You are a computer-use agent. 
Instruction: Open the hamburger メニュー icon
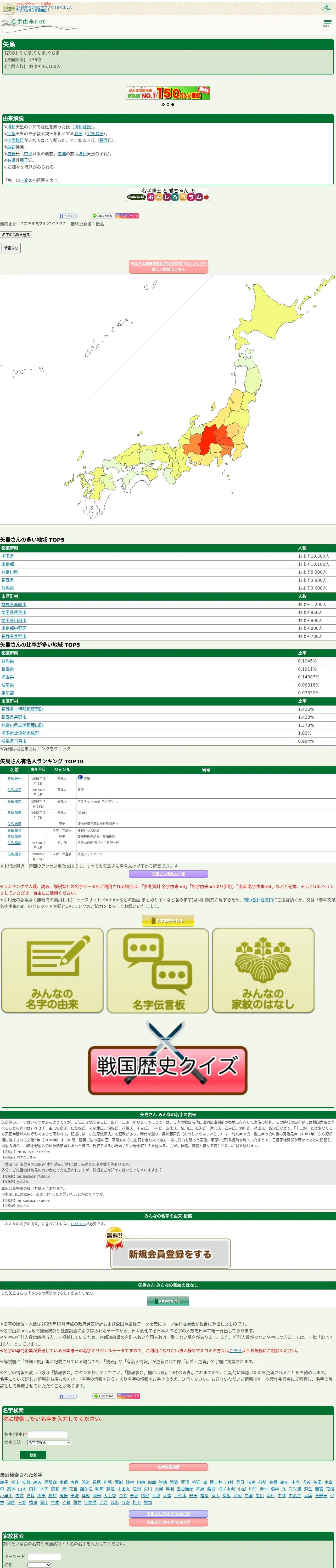[327, 23]
